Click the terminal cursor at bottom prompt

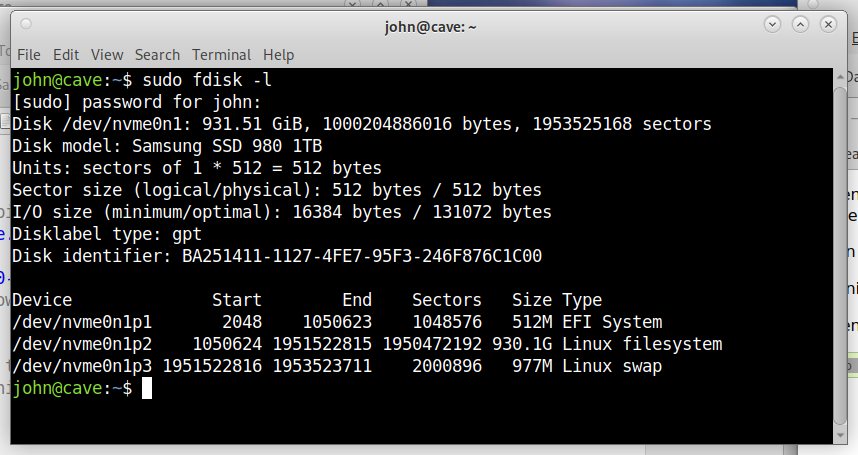click(147, 388)
